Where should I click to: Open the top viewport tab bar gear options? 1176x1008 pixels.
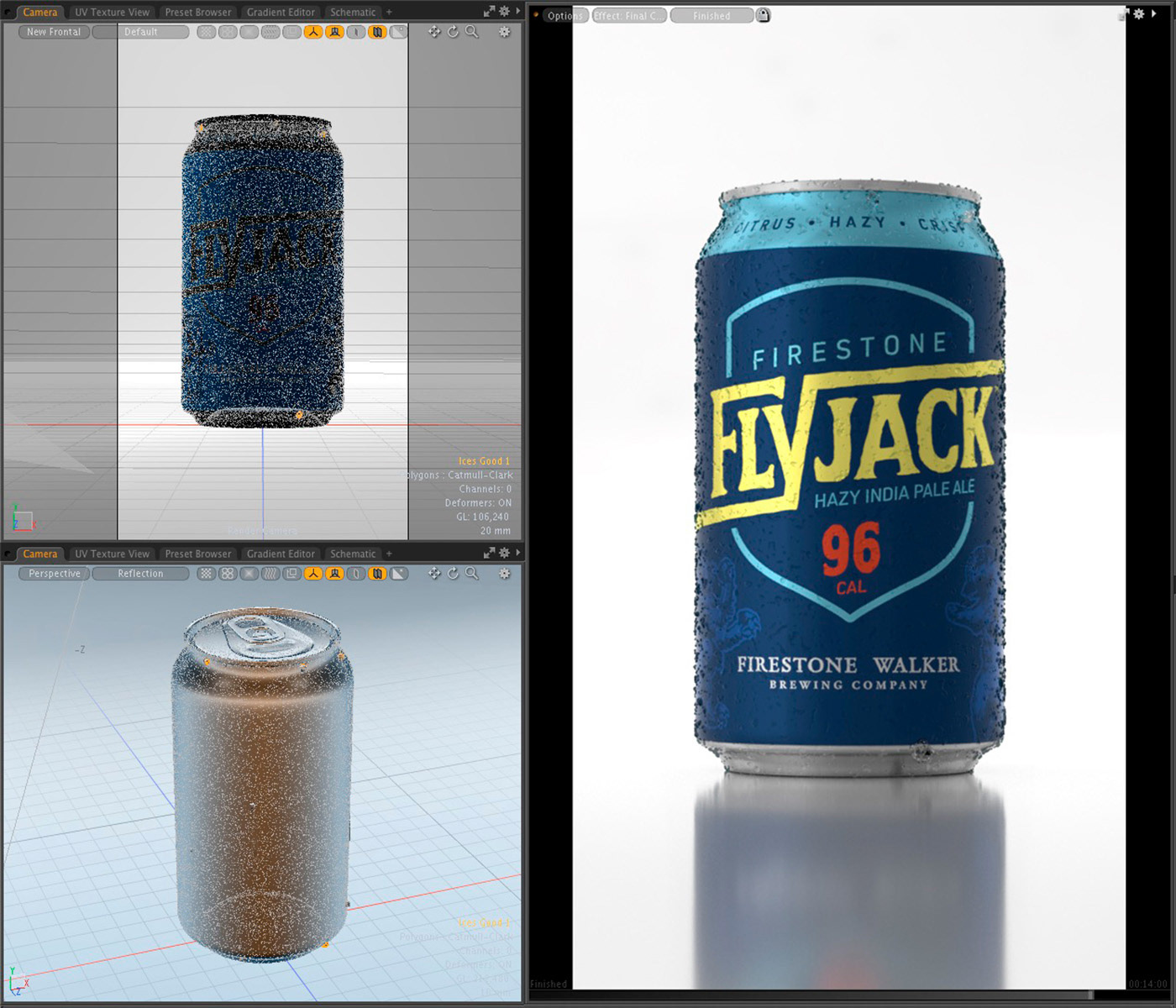pyautogui.click(x=504, y=12)
